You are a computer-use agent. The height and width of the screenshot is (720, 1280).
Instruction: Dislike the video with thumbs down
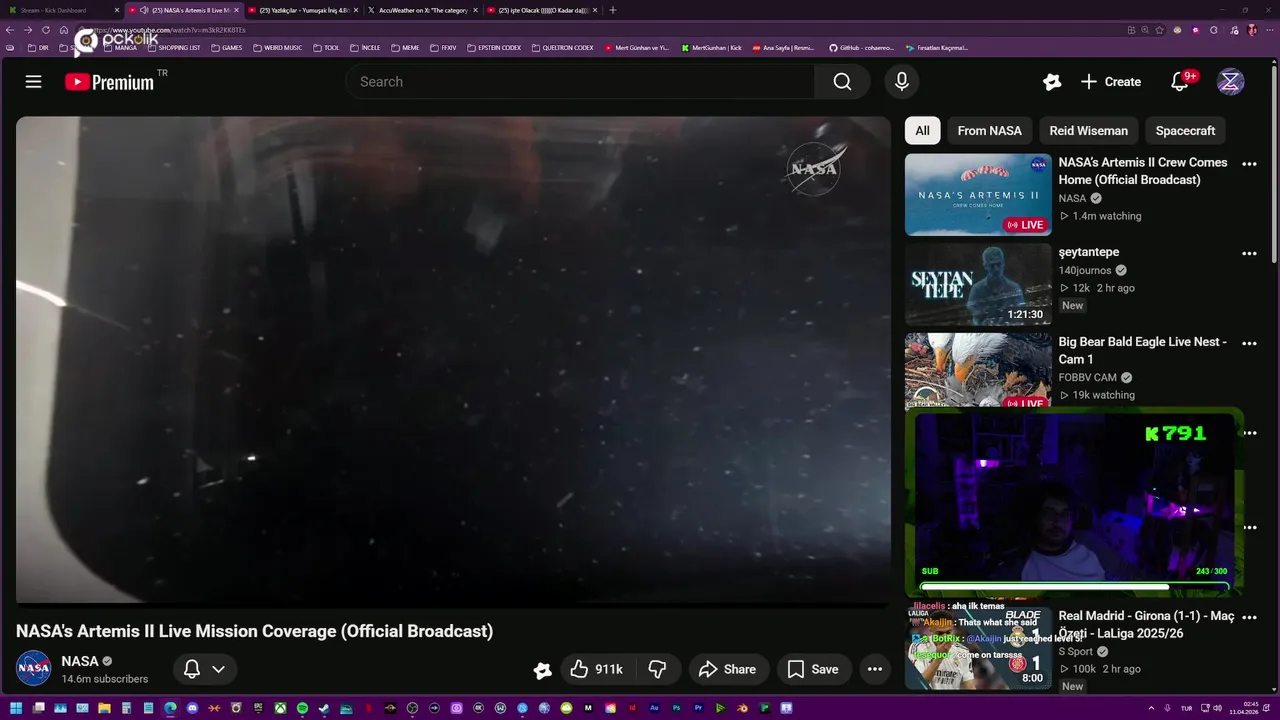point(658,669)
